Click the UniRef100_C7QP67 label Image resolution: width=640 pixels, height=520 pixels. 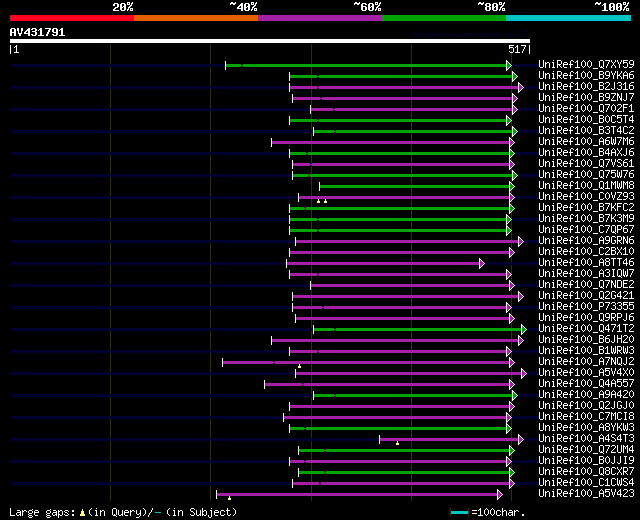[x=586, y=230]
